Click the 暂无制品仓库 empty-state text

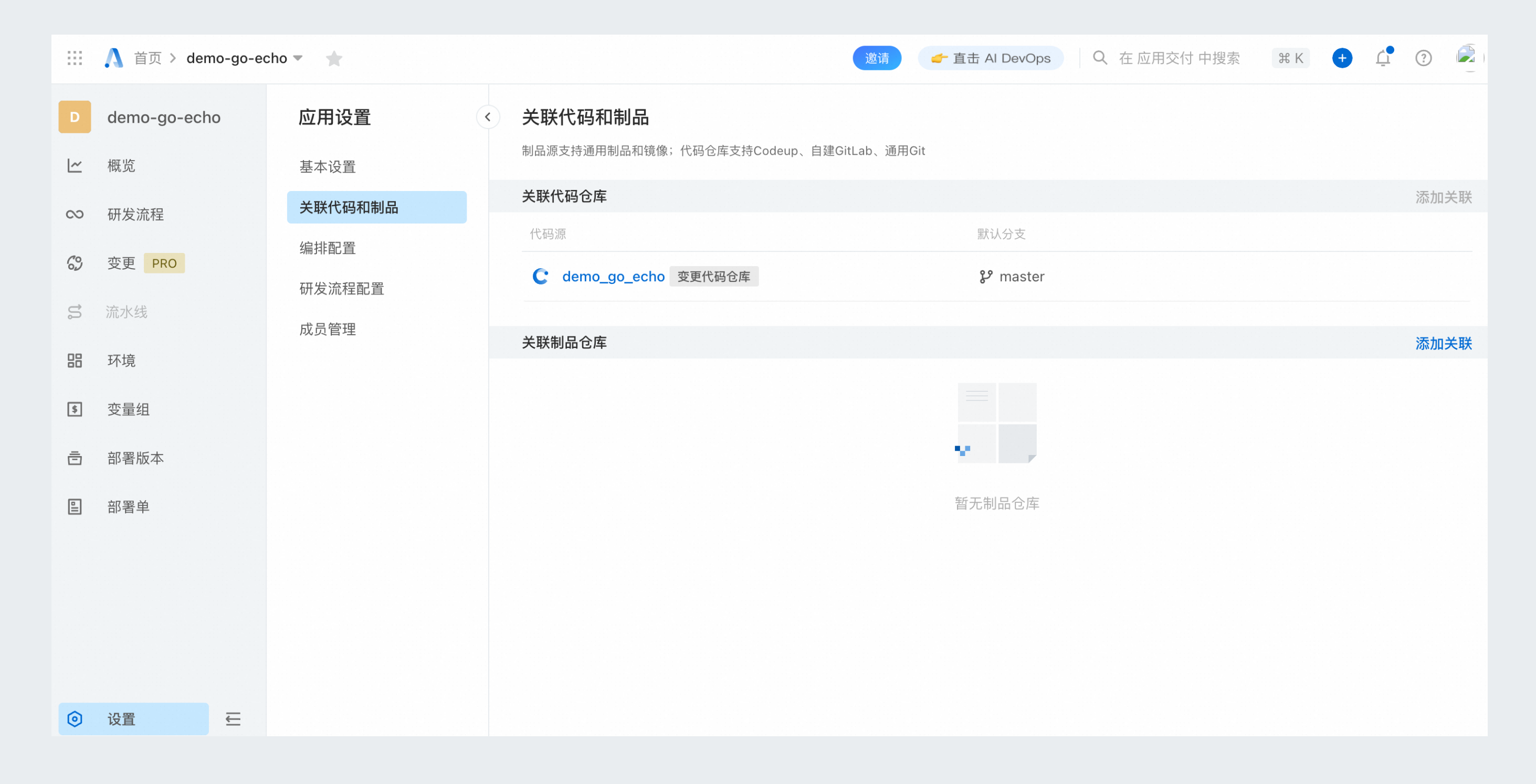tap(996, 504)
